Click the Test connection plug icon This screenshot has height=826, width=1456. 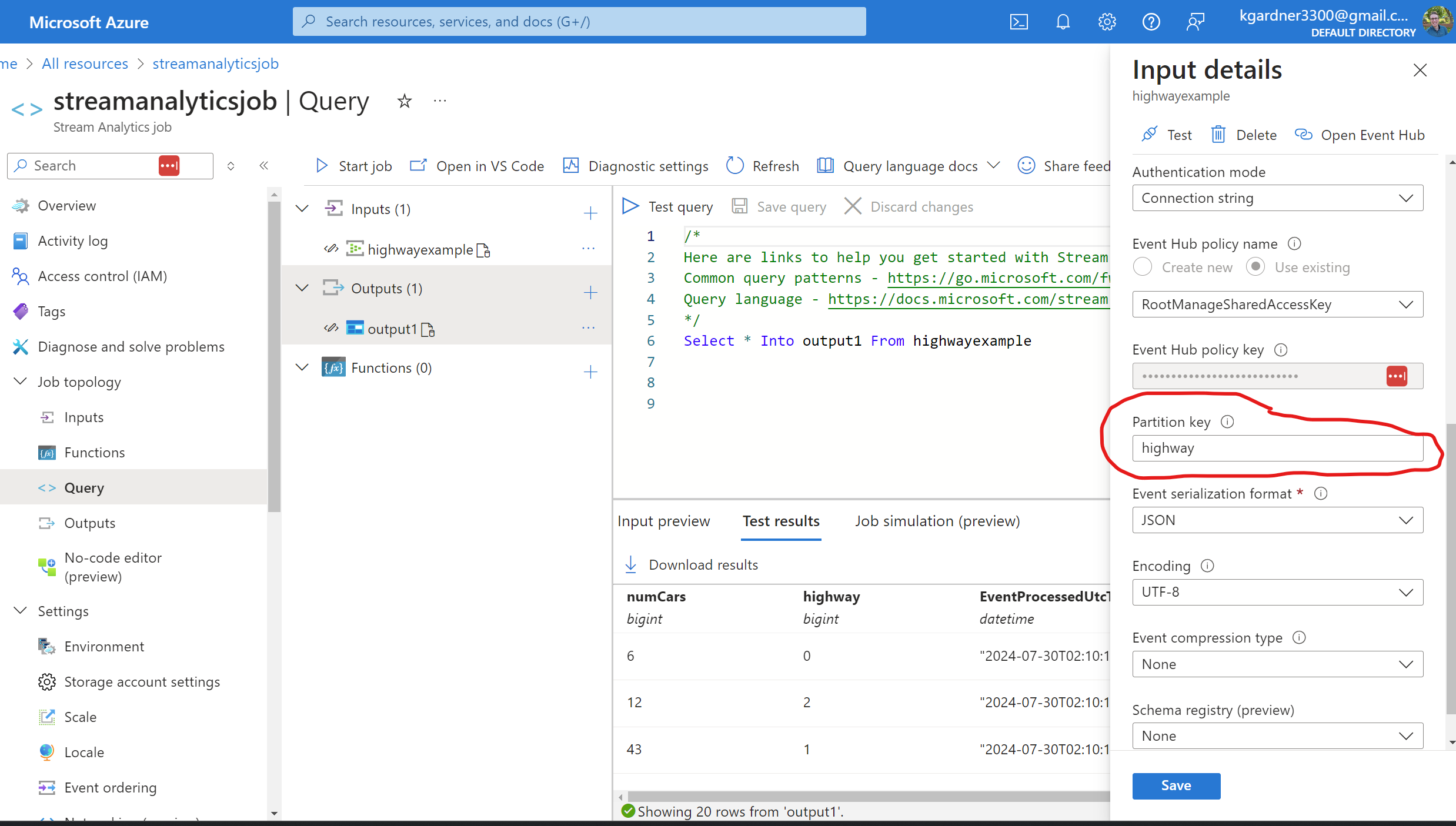[1149, 135]
